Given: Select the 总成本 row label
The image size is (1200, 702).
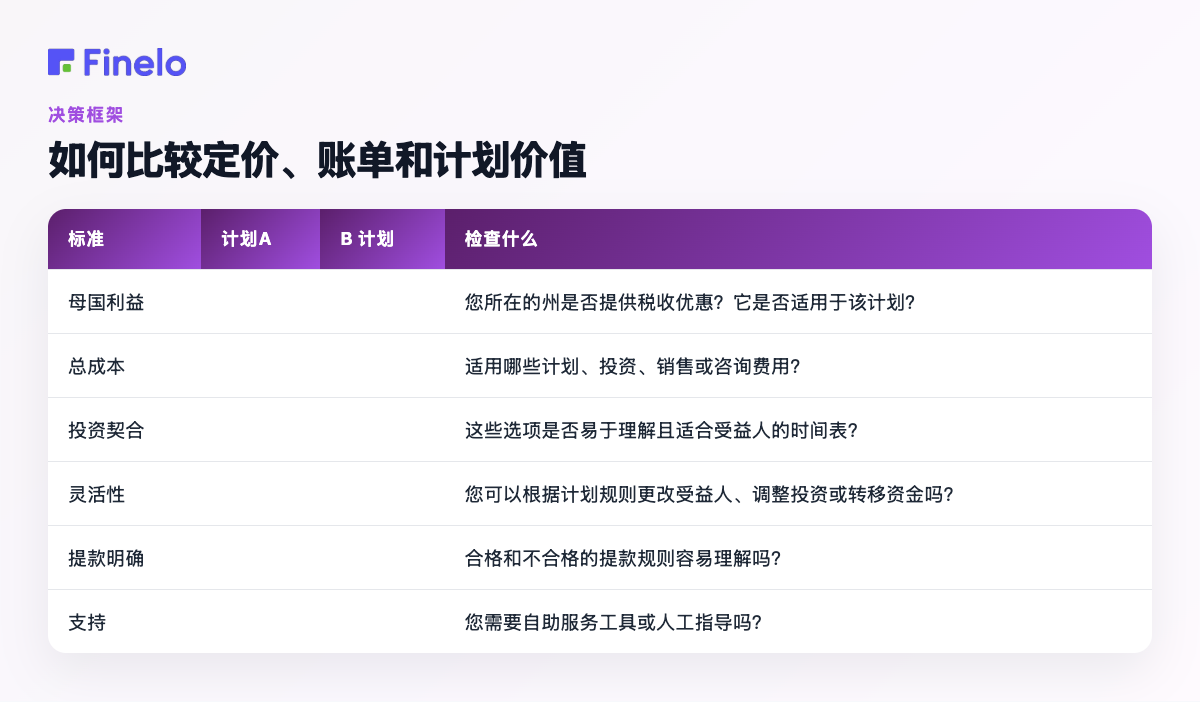Looking at the screenshot, I should point(96,366).
